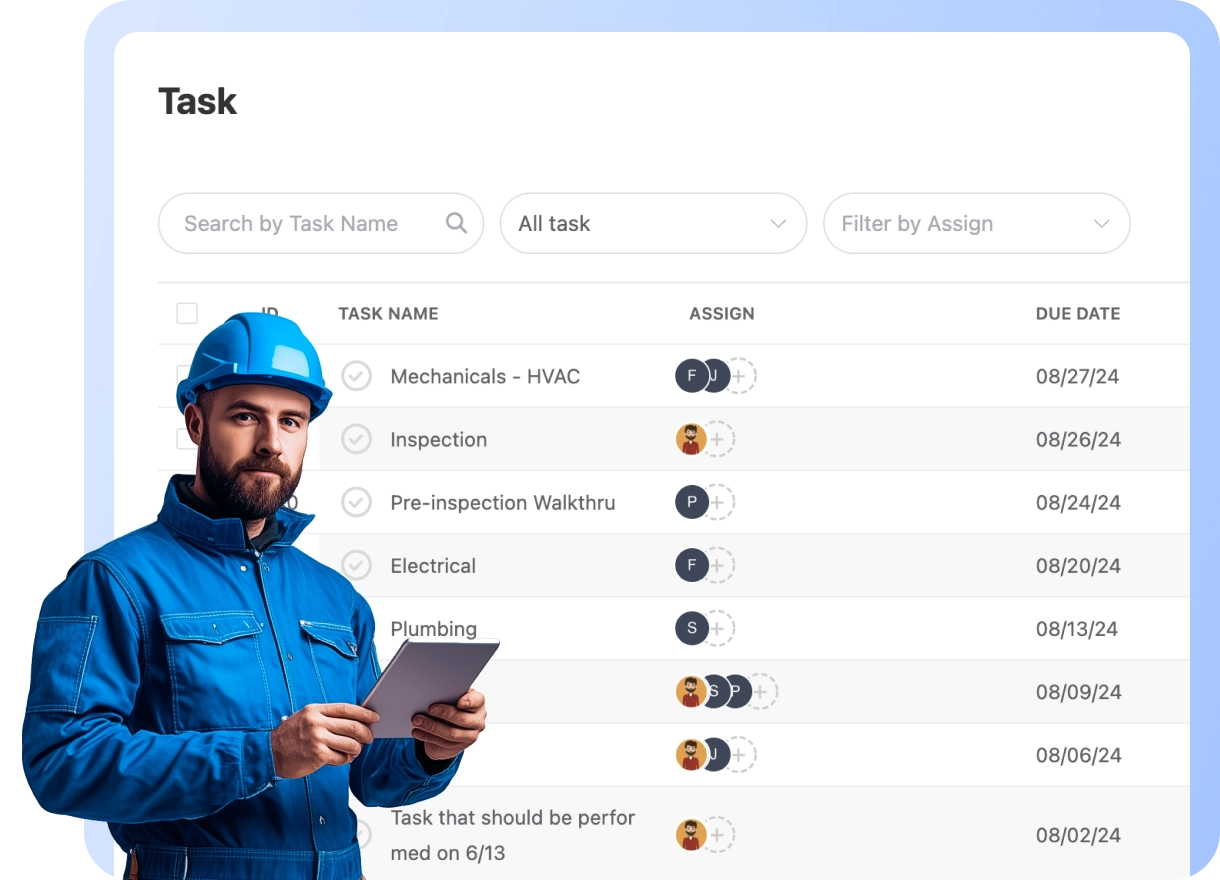Open the Electrical task link

[x=433, y=566]
